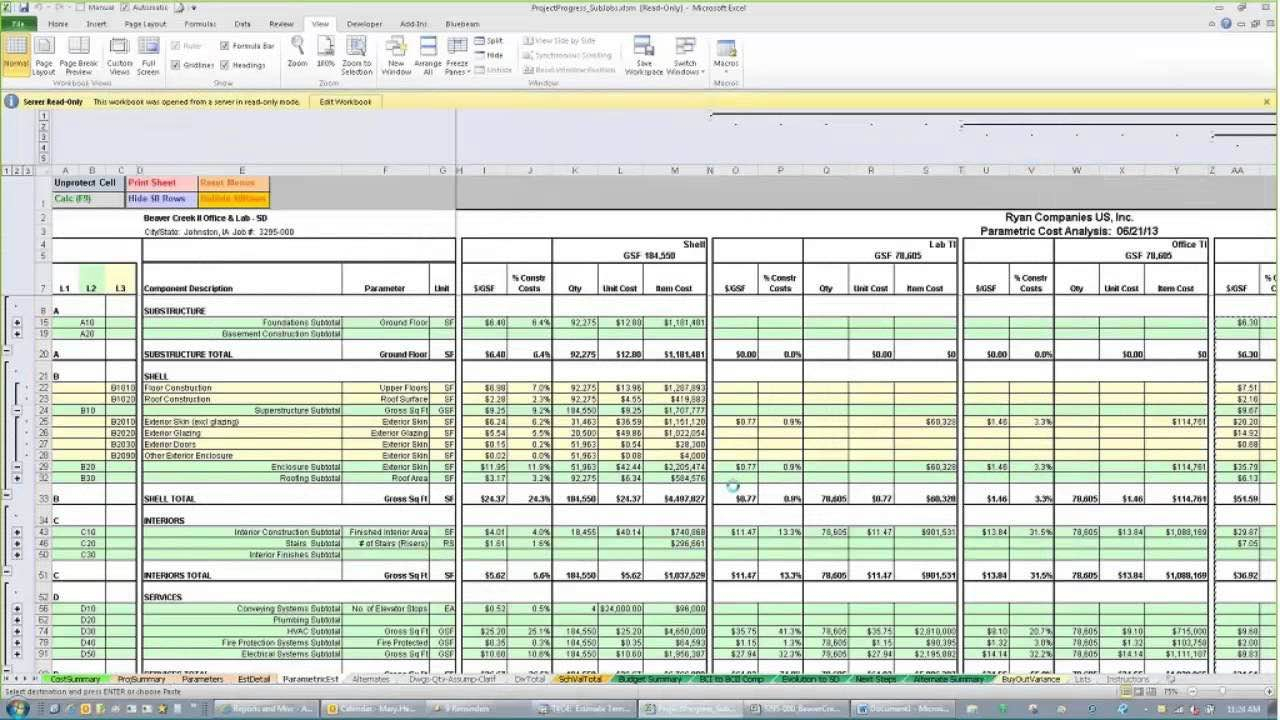Screen dimensions: 1280x720
Task: Switch to the Developer ribbon tab
Action: pyautogui.click(x=364, y=24)
